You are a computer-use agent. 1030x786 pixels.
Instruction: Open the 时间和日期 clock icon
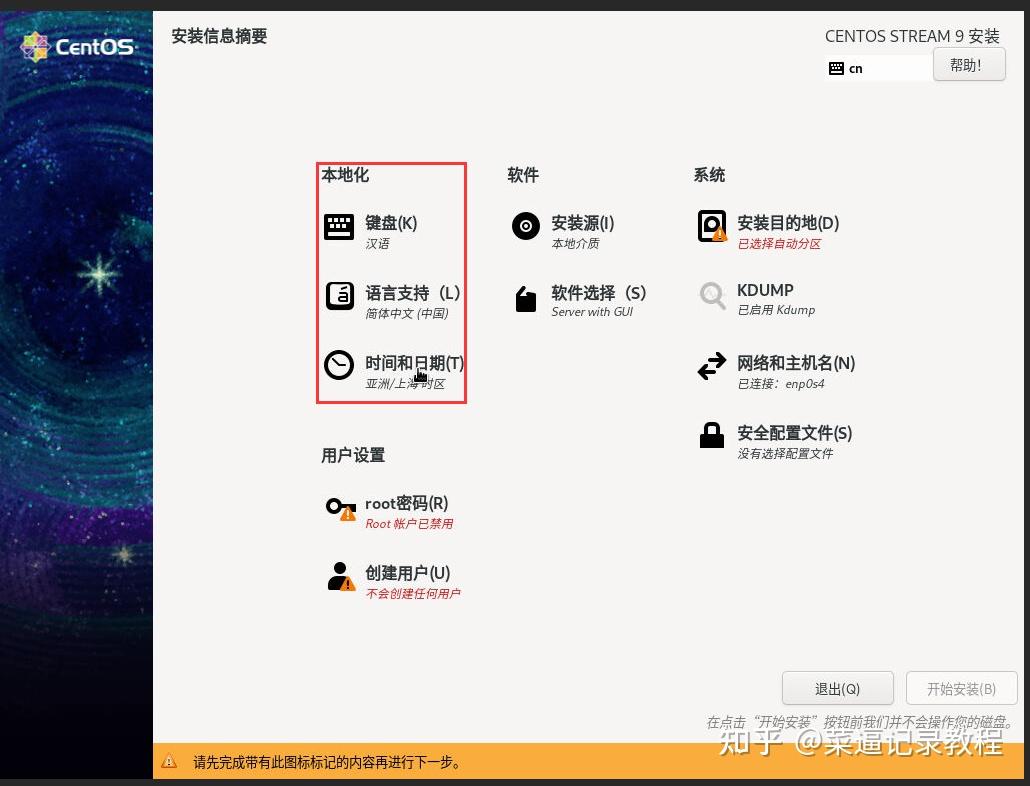(339, 366)
